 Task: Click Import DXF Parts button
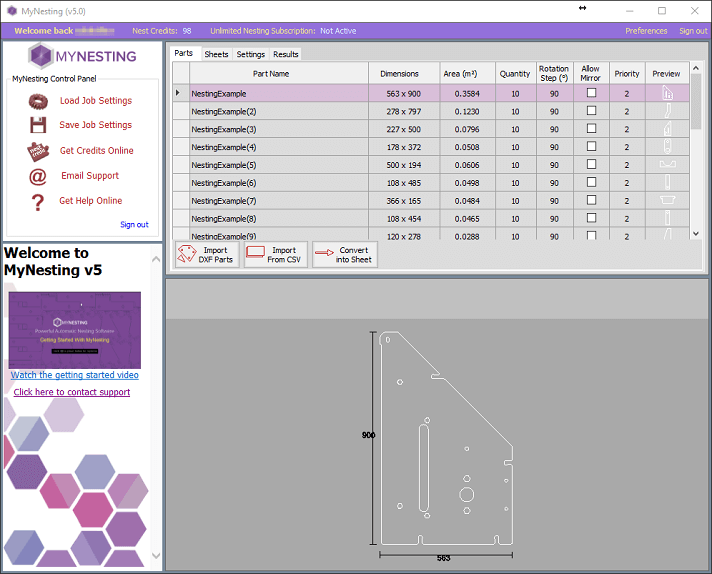click(x=207, y=255)
